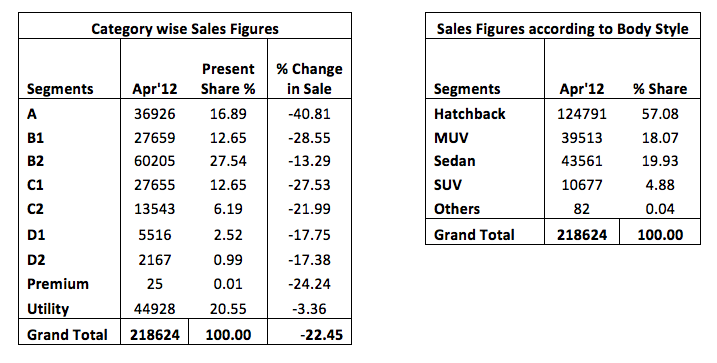This screenshot has height=363, width=717.
Task: Click the right table 100.00 total share cell
Action: click(660, 232)
